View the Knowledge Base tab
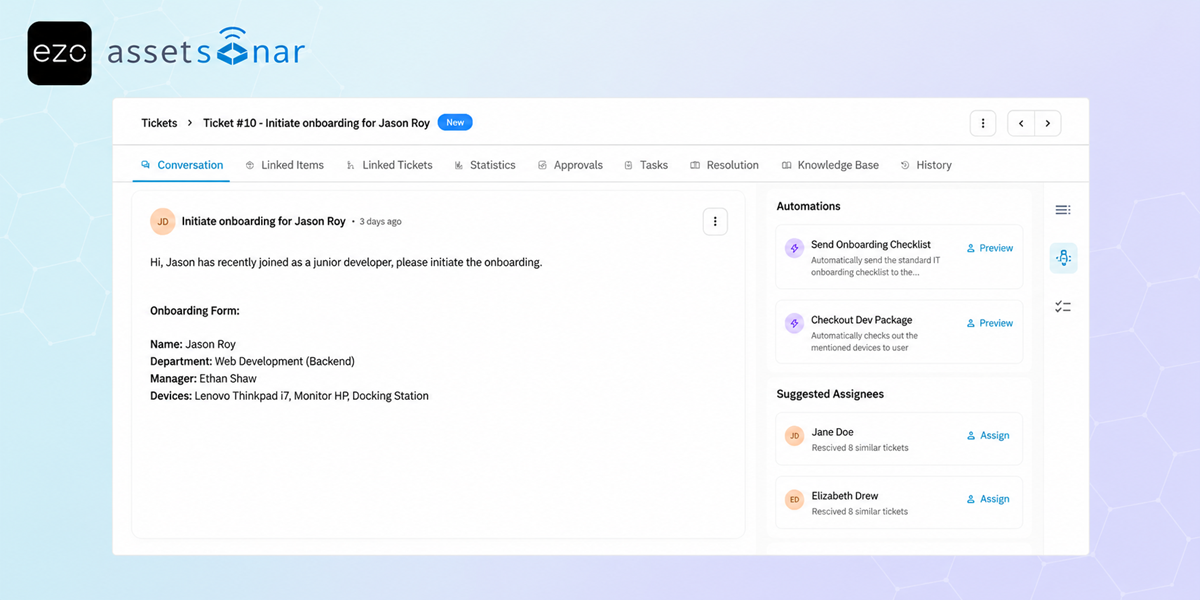 click(830, 165)
